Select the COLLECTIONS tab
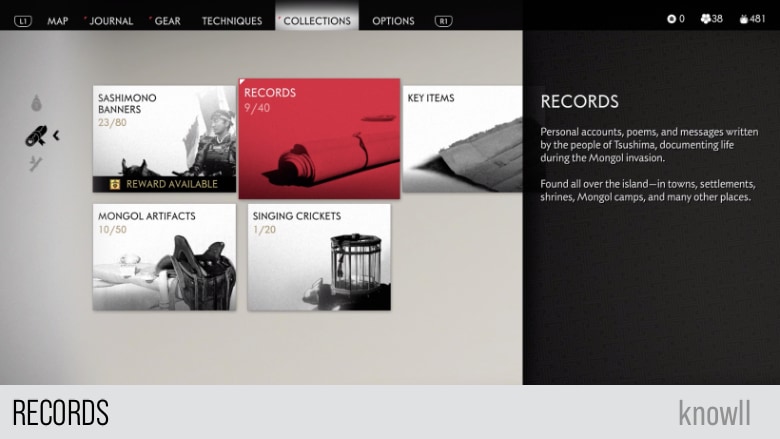The image size is (780, 439). 317,21
